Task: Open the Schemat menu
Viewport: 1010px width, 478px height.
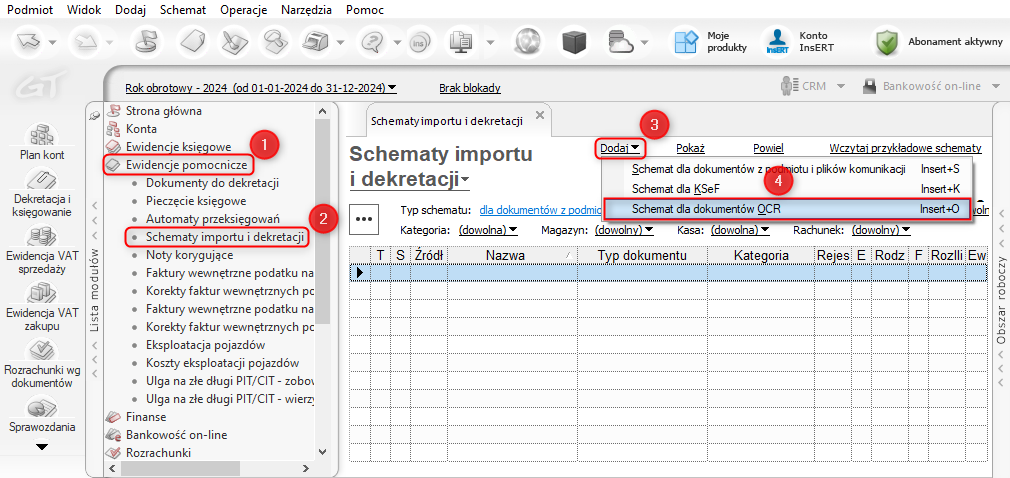Action: pyautogui.click(x=183, y=10)
